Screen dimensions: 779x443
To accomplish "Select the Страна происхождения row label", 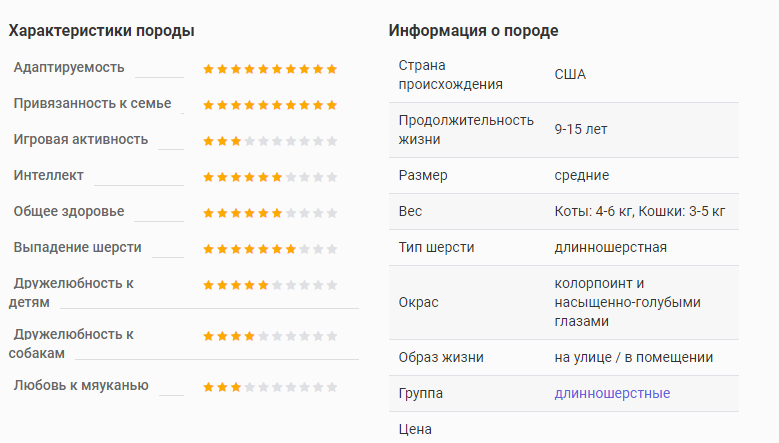I will click(x=451, y=74).
